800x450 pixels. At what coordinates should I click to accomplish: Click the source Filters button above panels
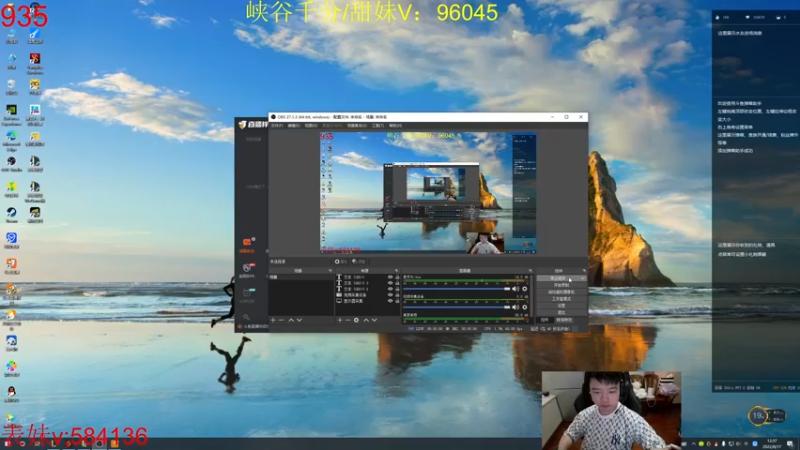(x=358, y=261)
